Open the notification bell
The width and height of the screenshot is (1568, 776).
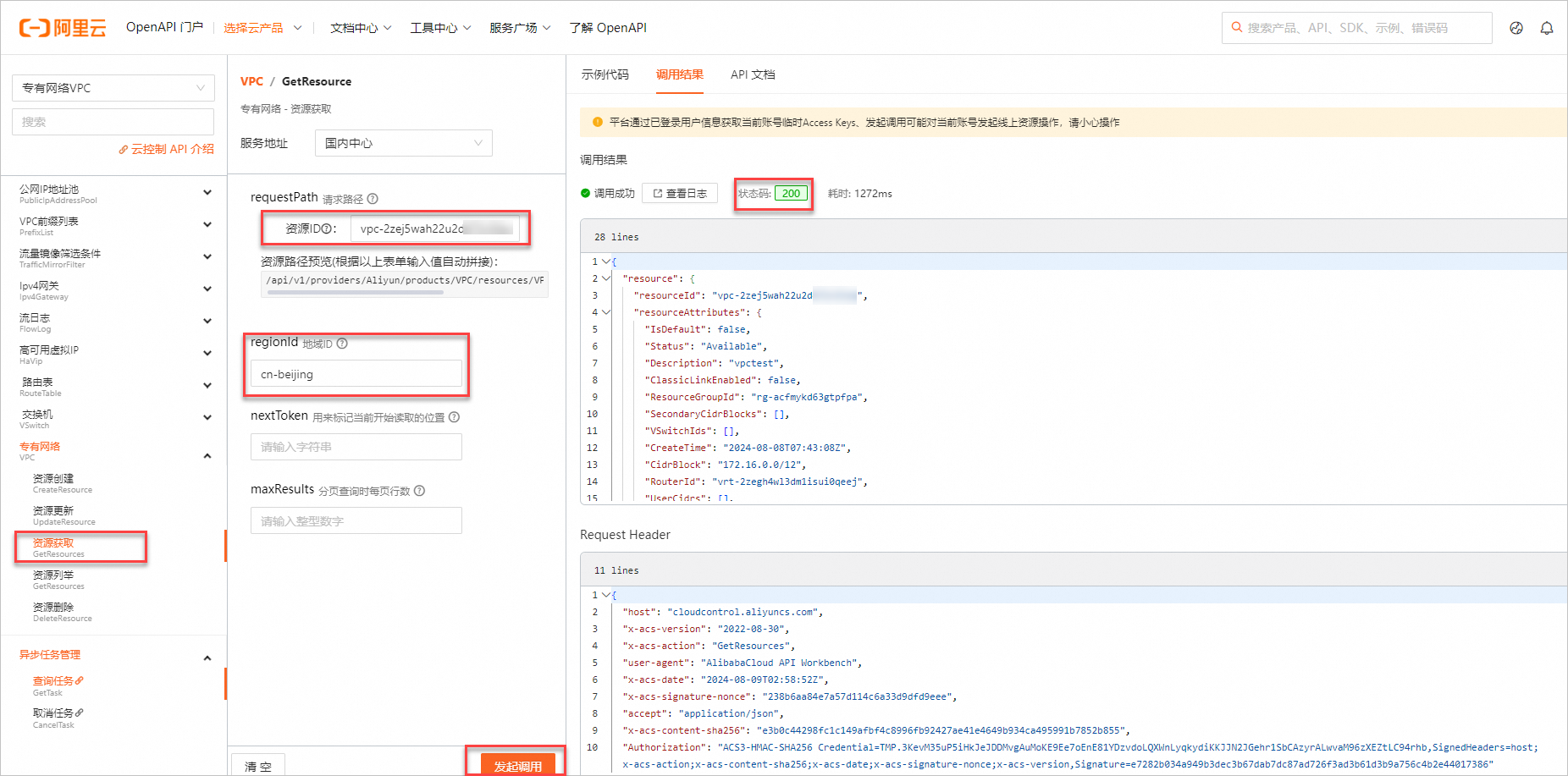[1547, 28]
